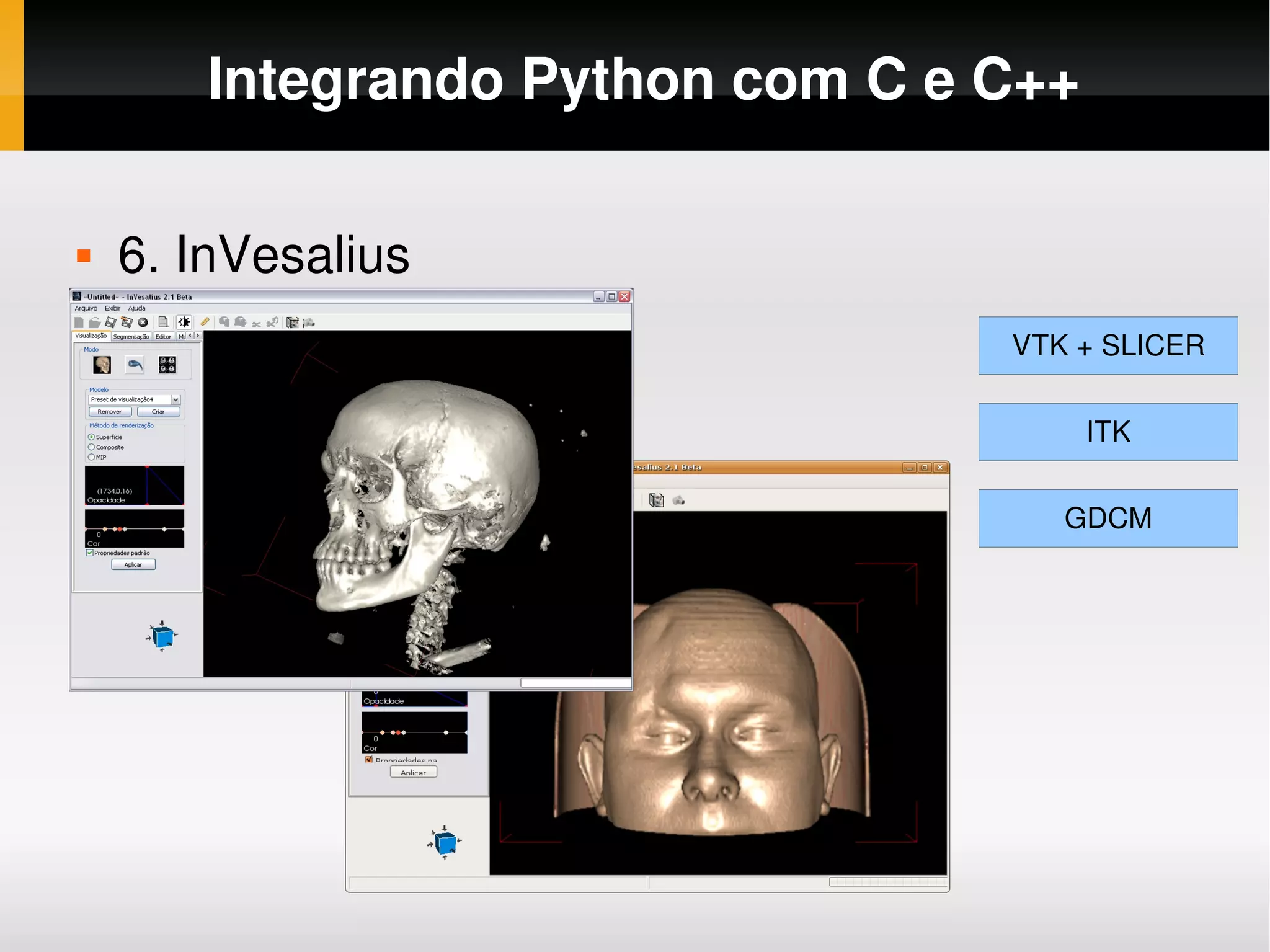Click the VTK + SLICER blue box
Screen dimensions: 1270x952
coord(1108,345)
